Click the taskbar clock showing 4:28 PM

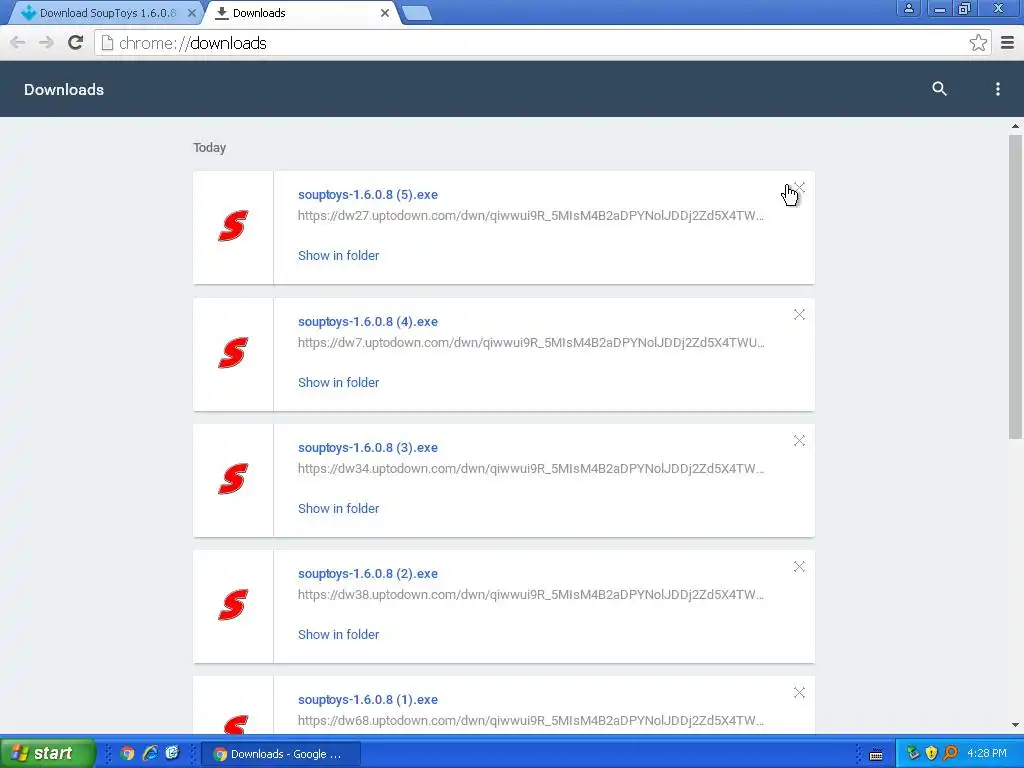[x=987, y=754]
